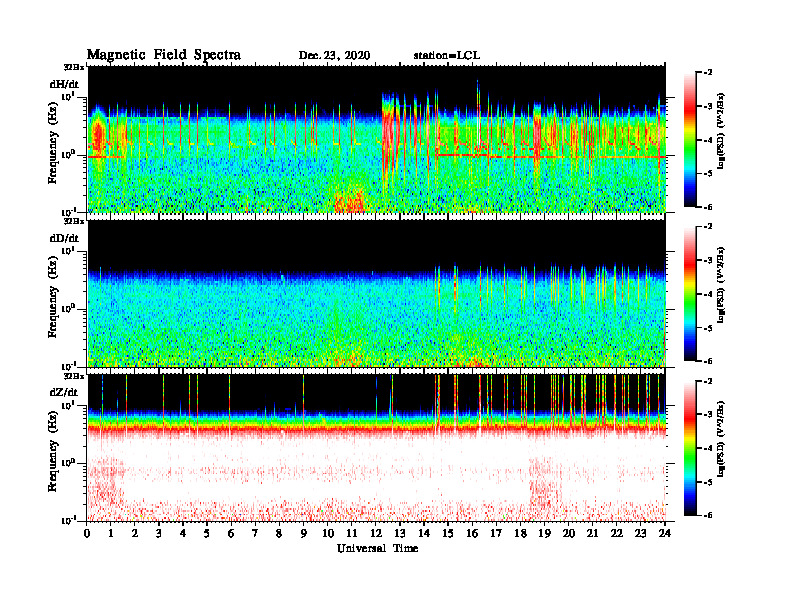792x612 pixels.
Task: Click hour 7 on the time axis
Action: tap(255, 534)
